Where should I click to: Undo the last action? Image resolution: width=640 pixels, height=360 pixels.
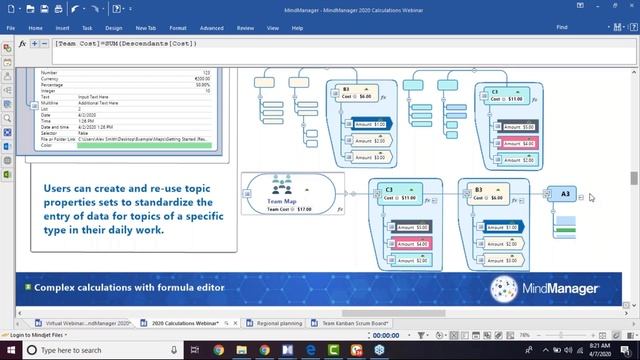point(75,9)
